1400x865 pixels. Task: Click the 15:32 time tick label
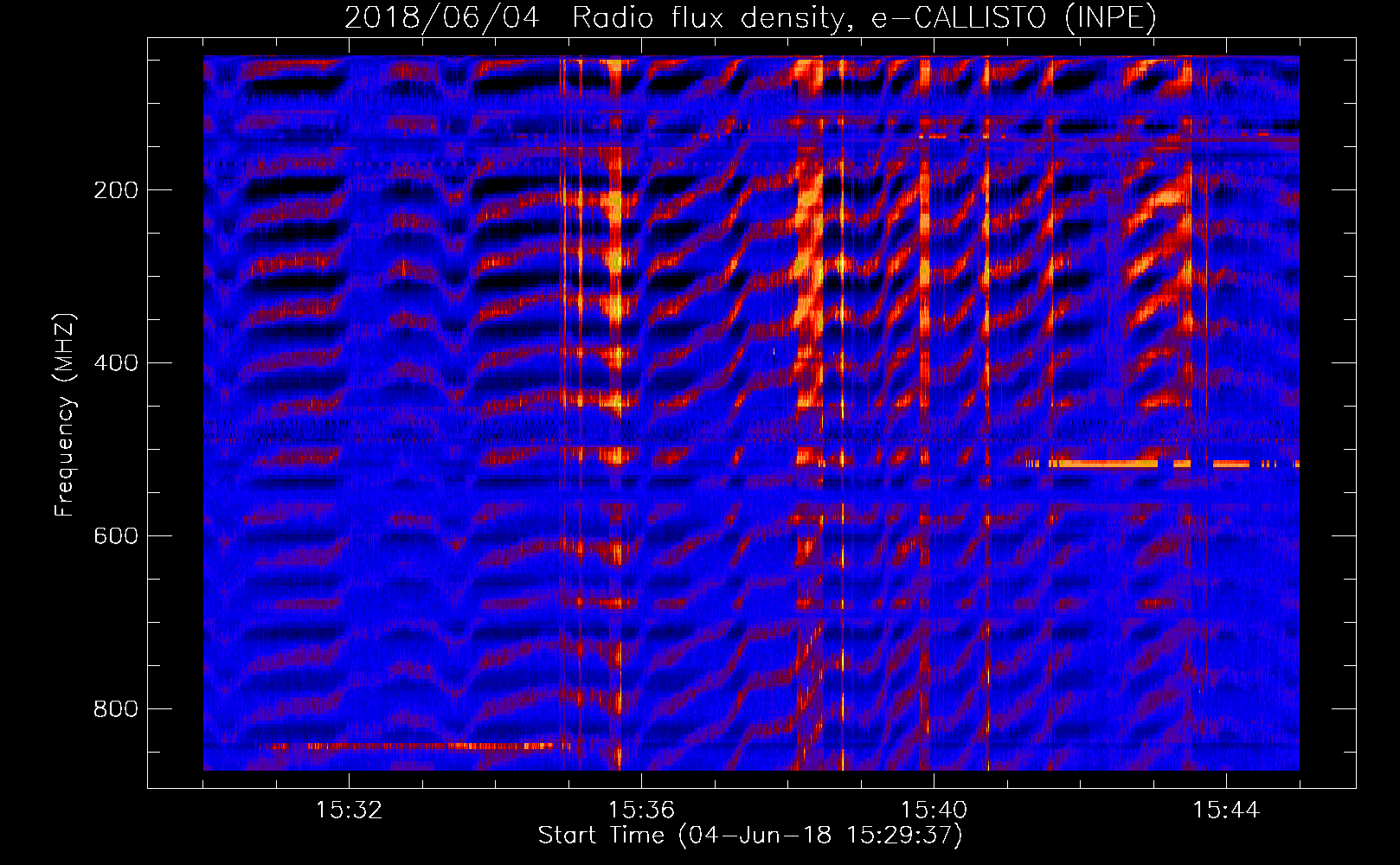[349, 811]
